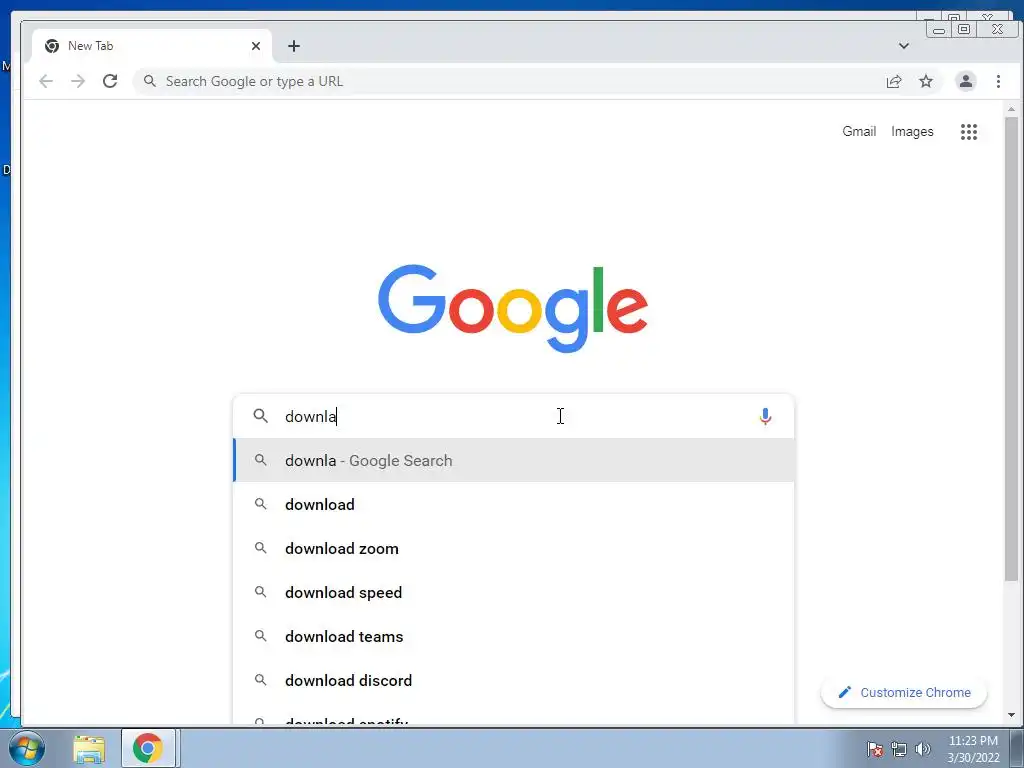Open the Windows Start menu

26,748
